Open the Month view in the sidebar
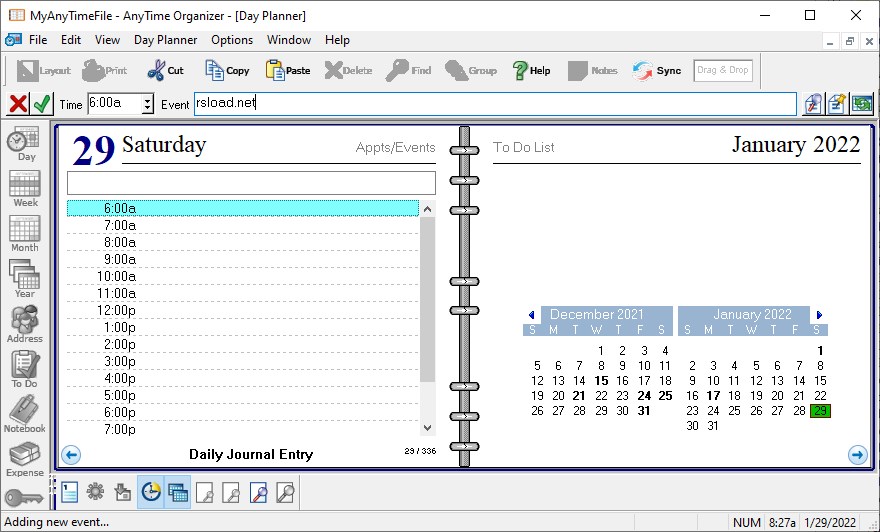This screenshot has height=532, width=880. [25, 234]
